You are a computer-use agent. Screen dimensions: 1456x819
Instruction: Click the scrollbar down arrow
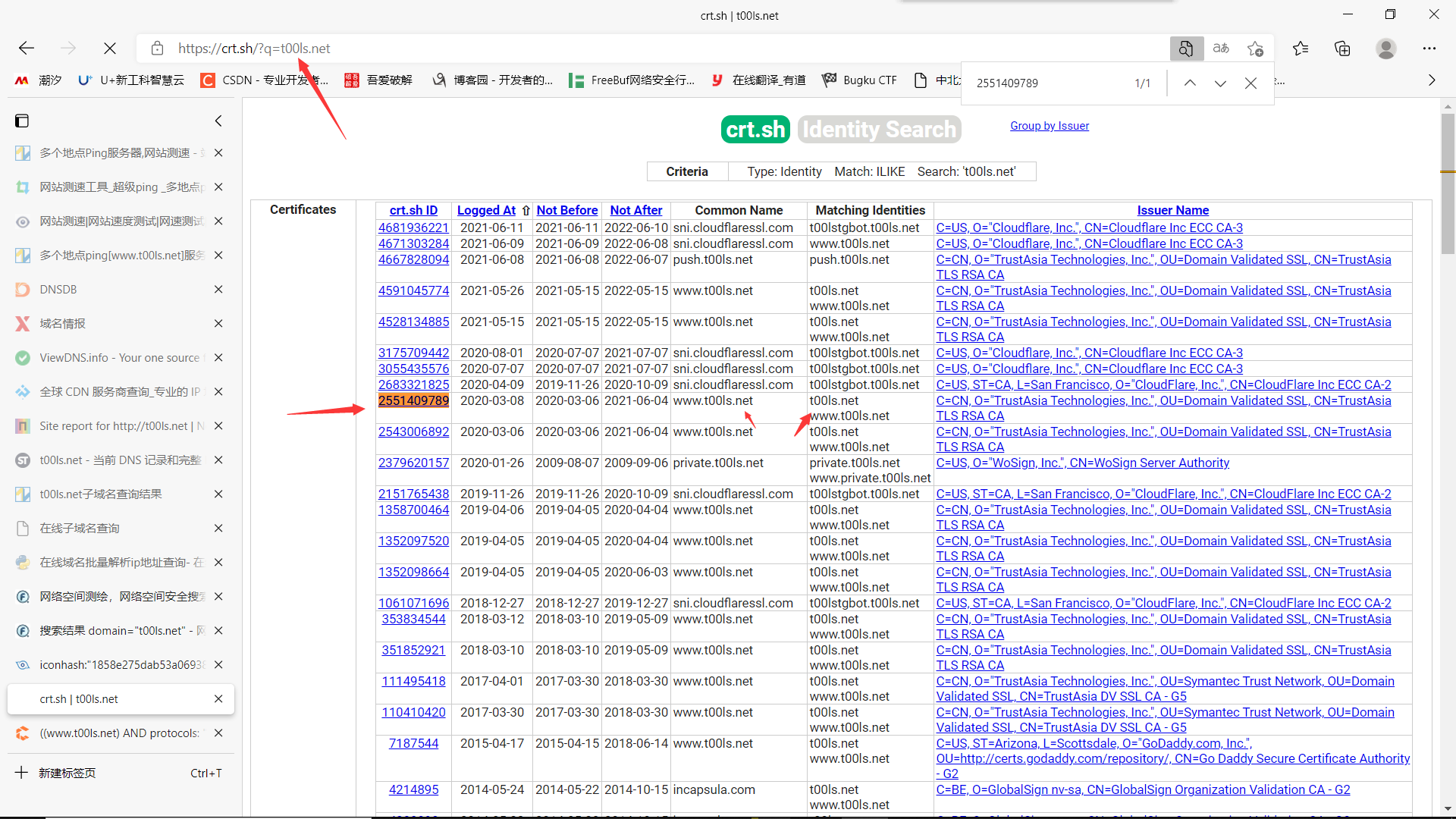[1448, 808]
